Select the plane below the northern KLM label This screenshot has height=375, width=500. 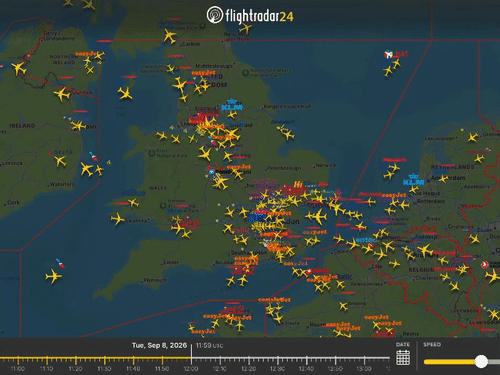click(232, 115)
